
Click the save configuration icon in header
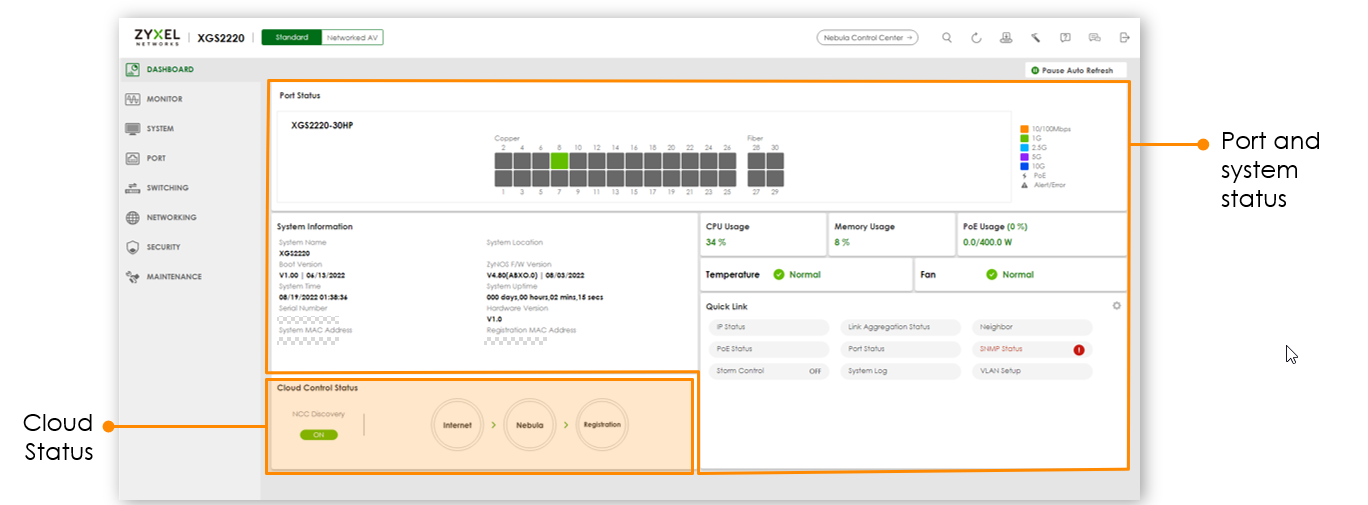(x=1006, y=38)
